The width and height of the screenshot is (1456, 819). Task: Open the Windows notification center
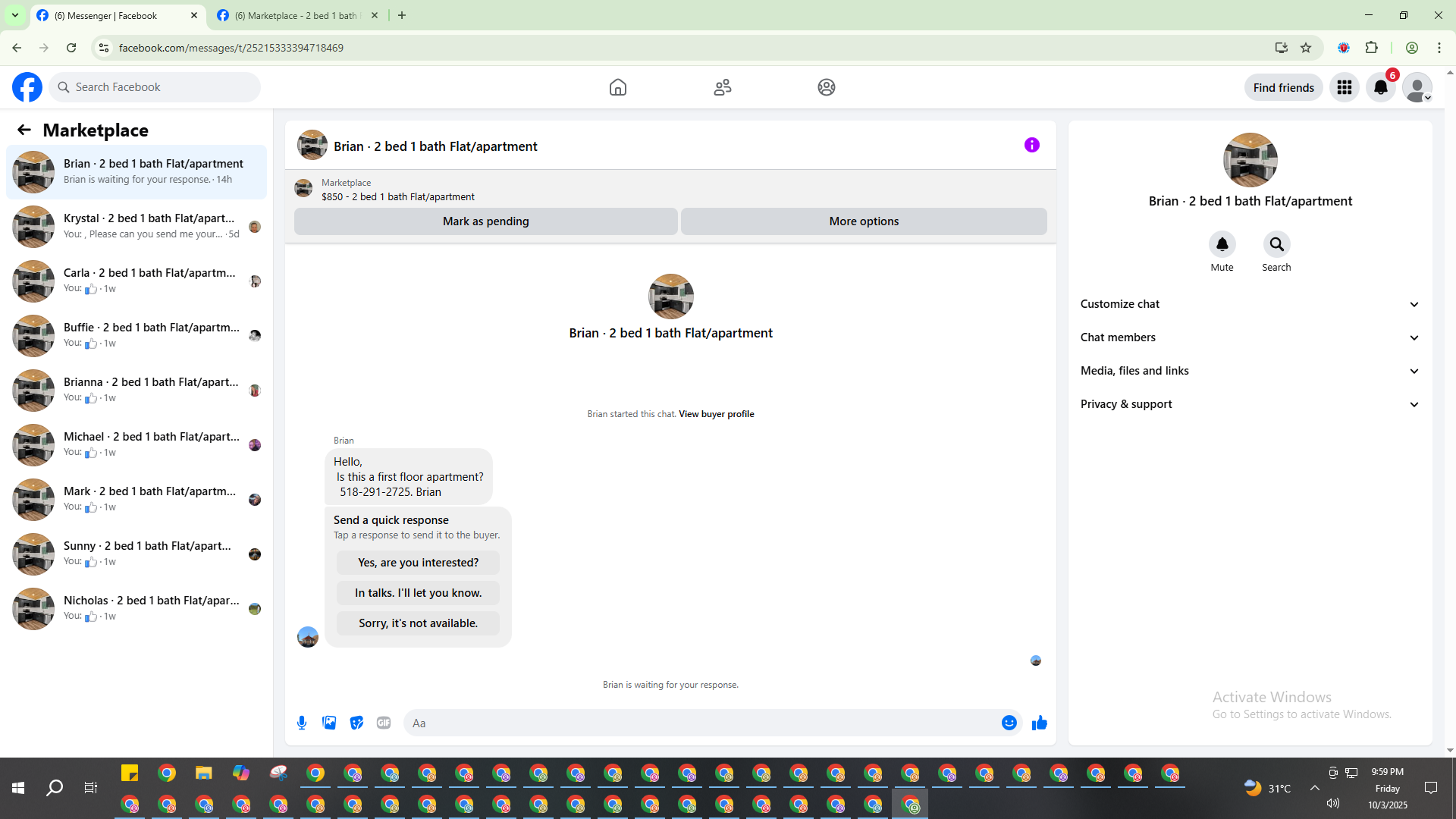[1431, 788]
